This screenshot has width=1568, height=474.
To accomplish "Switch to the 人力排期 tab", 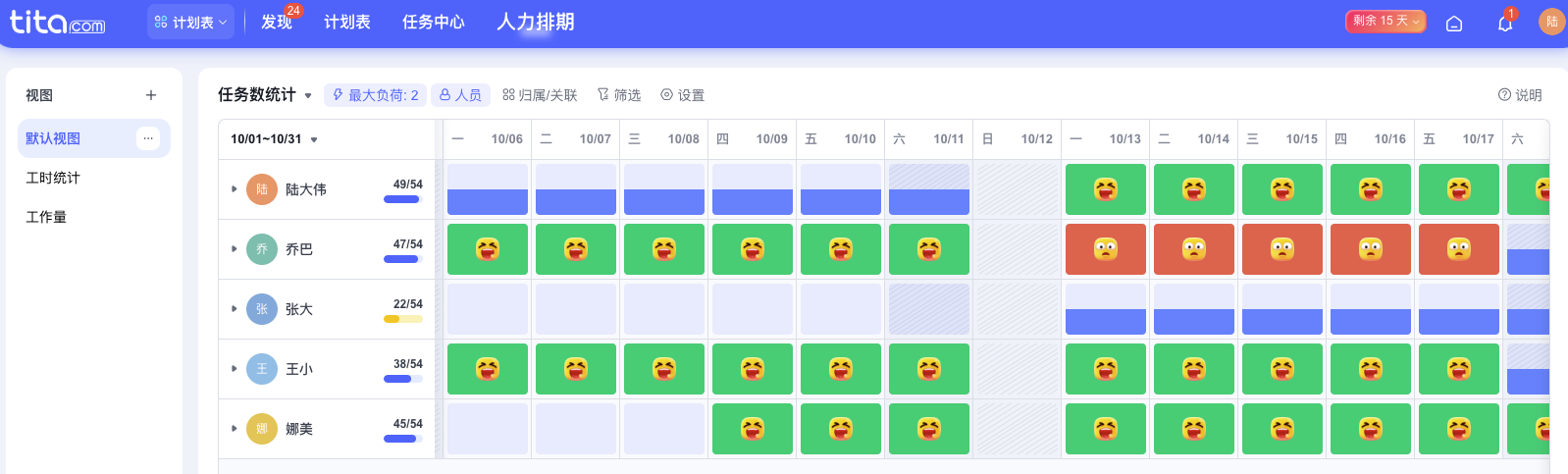I will click(536, 22).
